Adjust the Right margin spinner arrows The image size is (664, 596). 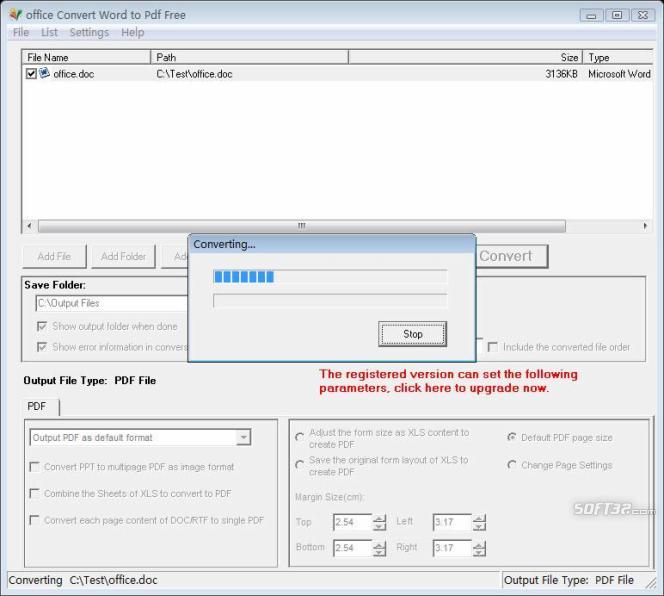[479, 548]
